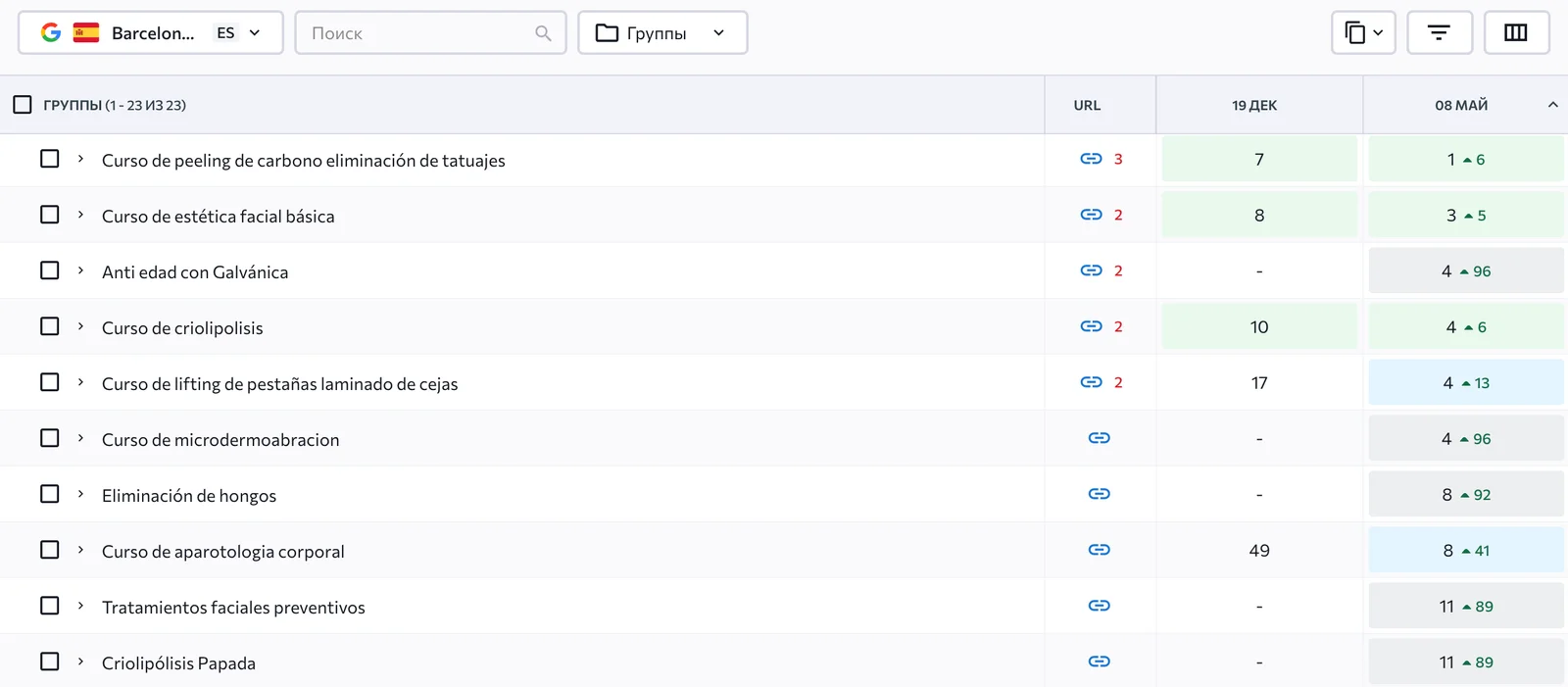Open URL link icon for Curso de lifting de pestañas
Screen dimensions: 1568x687
click(x=1091, y=382)
